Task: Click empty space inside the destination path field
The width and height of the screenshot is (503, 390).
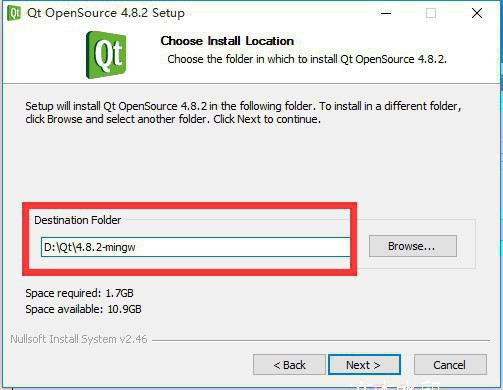Action: click(243, 247)
